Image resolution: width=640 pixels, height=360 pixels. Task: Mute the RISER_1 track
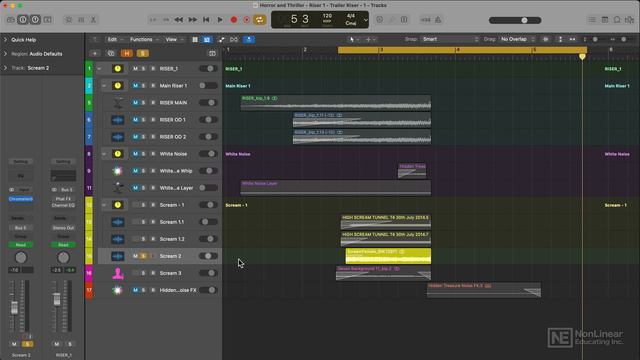click(x=135, y=69)
